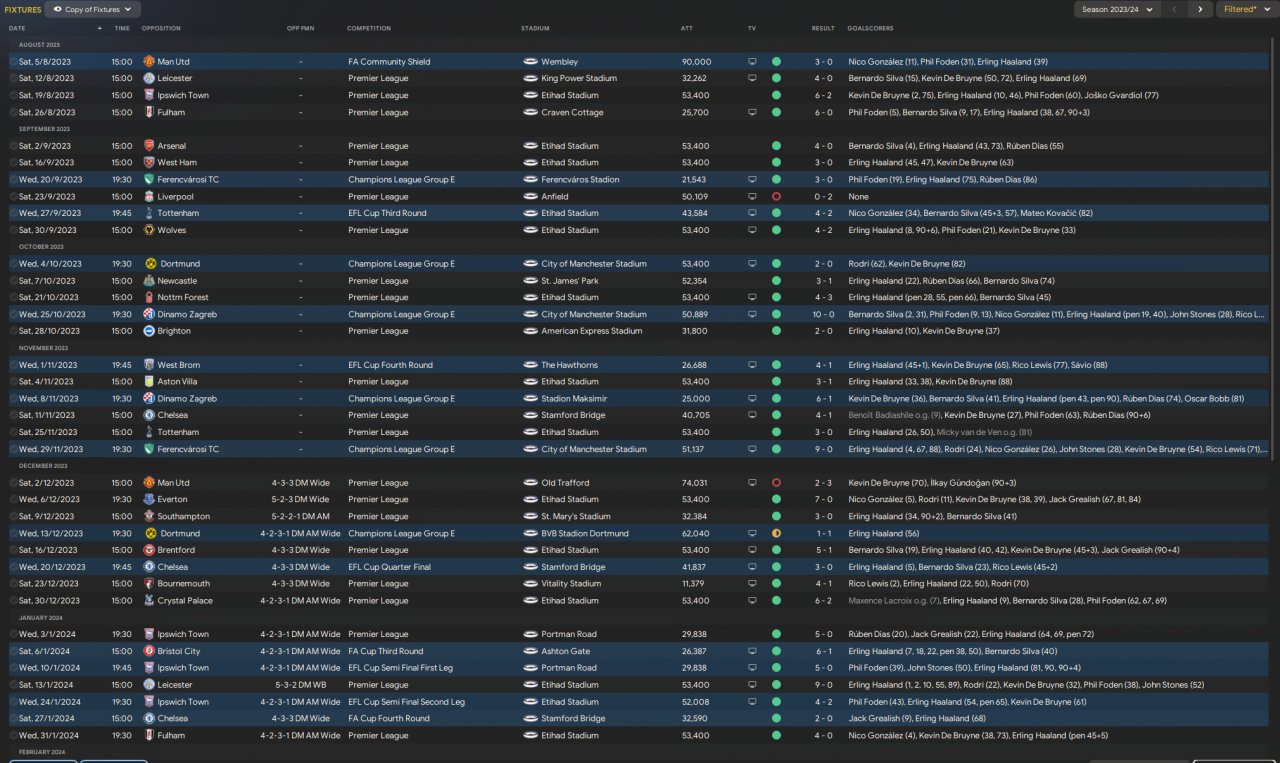Viewport: 1280px width, 763px height.
Task: Open the FA Cup Third Round competition link
Action: click(385, 651)
